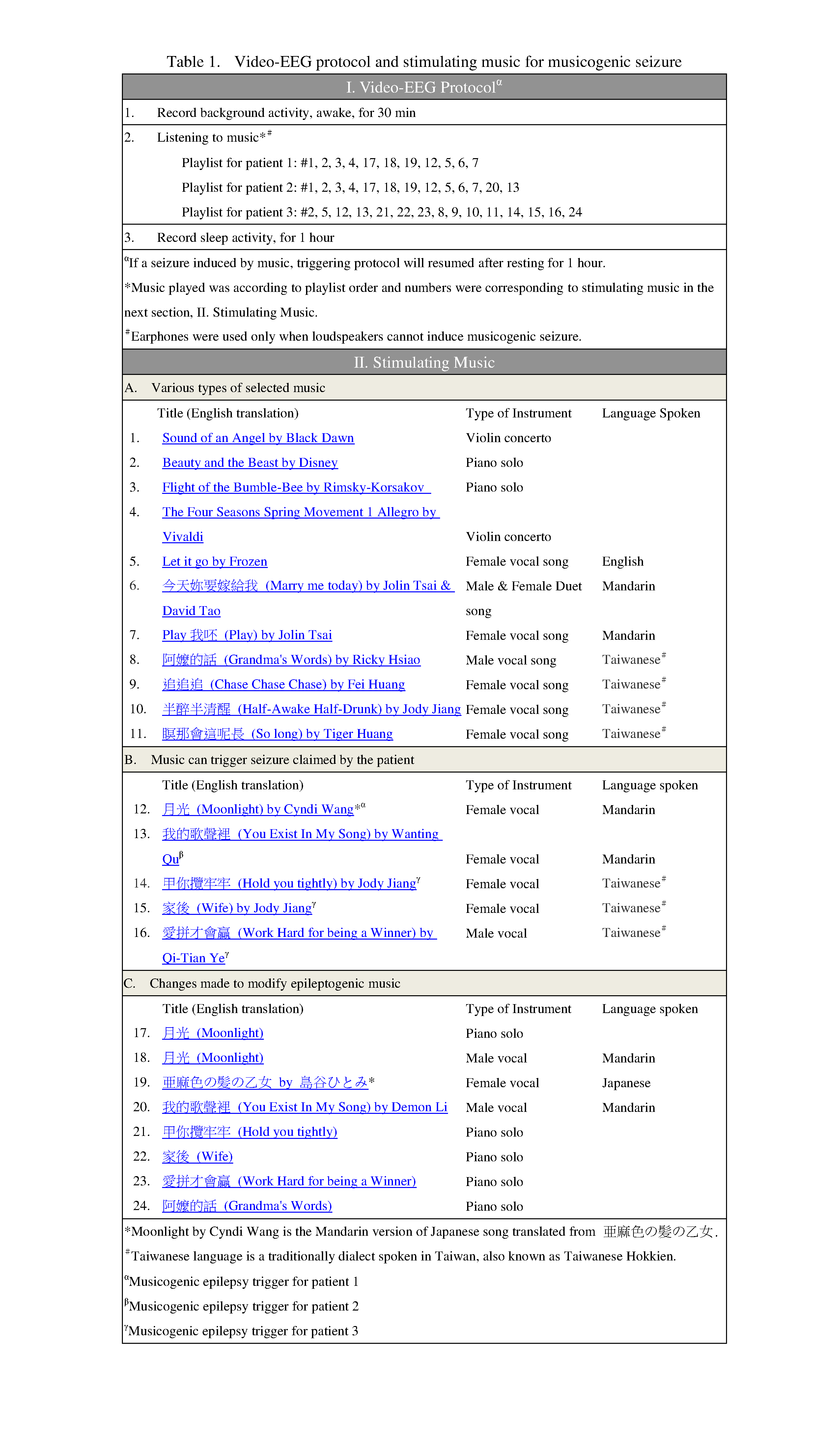
Task: Open You Exist In My Song by Demon Li
Action: (305, 1107)
